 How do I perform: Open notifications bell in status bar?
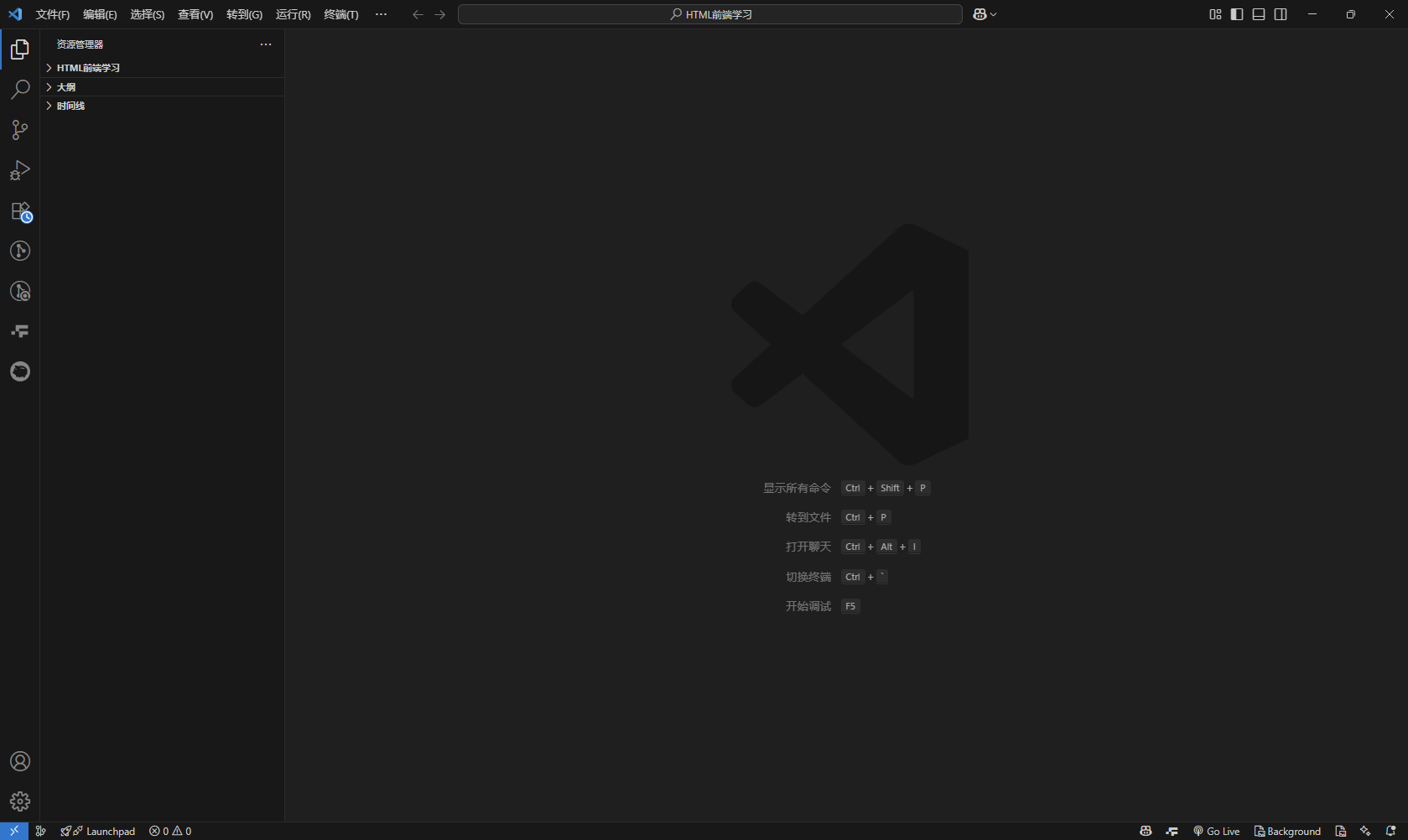click(1390, 831)
